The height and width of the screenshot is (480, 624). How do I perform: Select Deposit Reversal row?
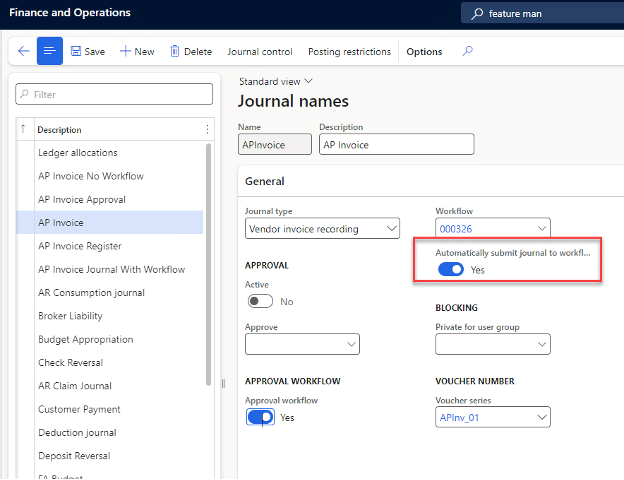pyautogui.click(x=109, y=456)
